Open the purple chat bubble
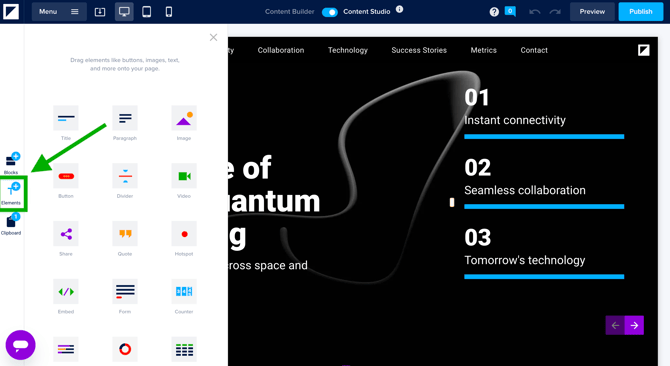The height and width of the screenshot is (366, 670). pyautogui.click(x=20, y=345)
